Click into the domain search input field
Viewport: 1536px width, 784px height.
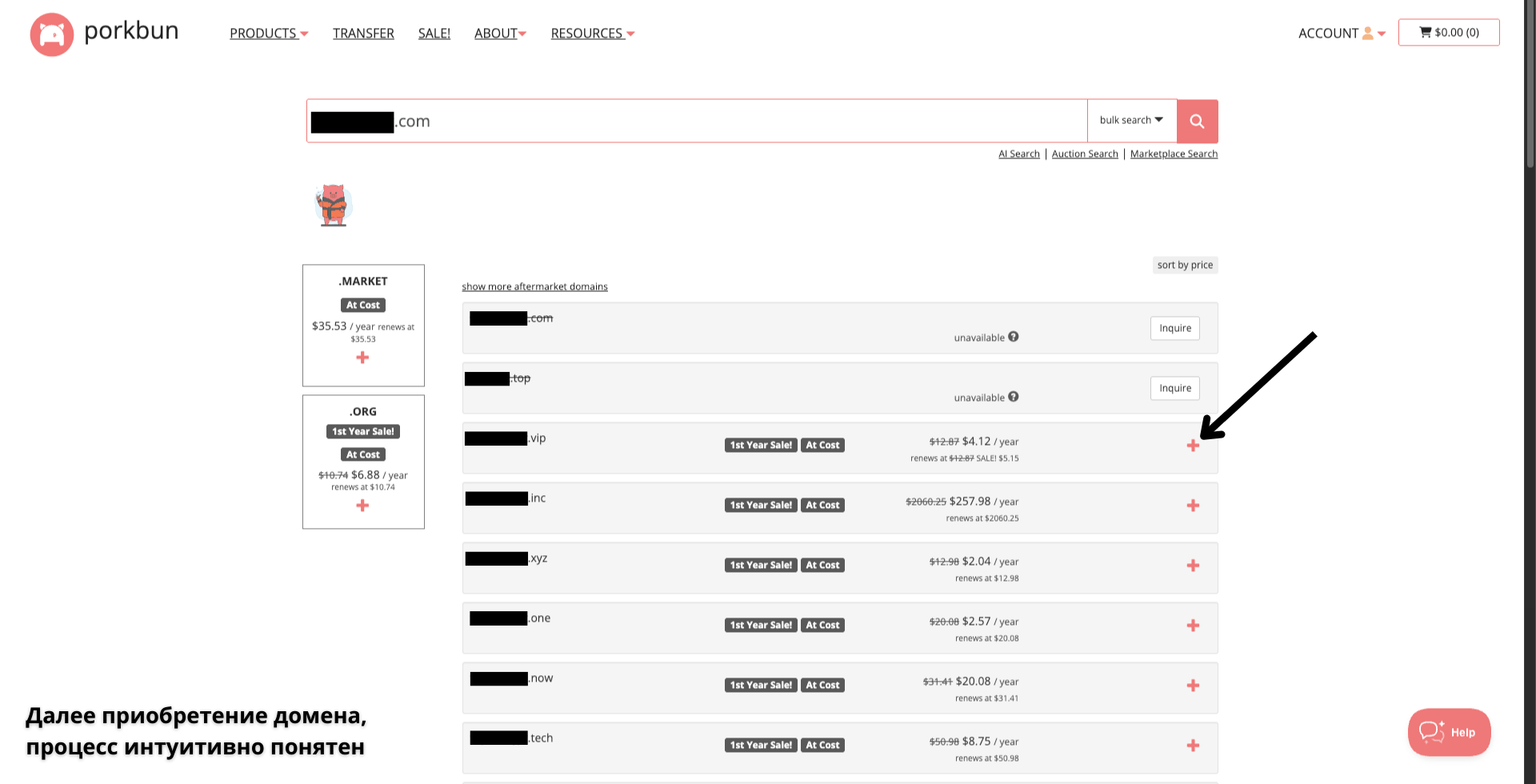point(720,121)
